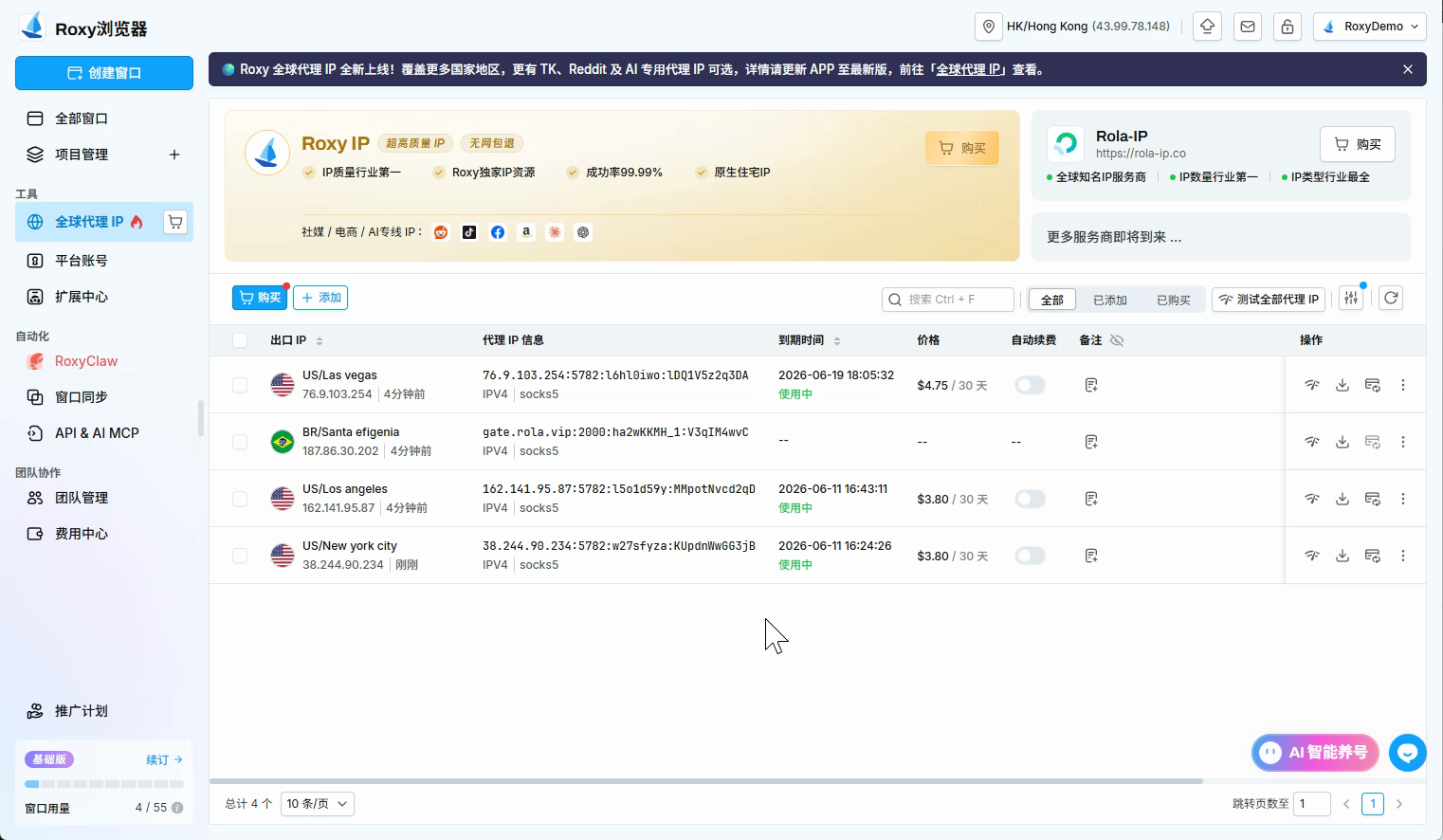The width and height of the screenshot is (1443, 840).
Task: Toggle the hide-notes eye icon in 备注 header
Action: tap(1117, 340)
